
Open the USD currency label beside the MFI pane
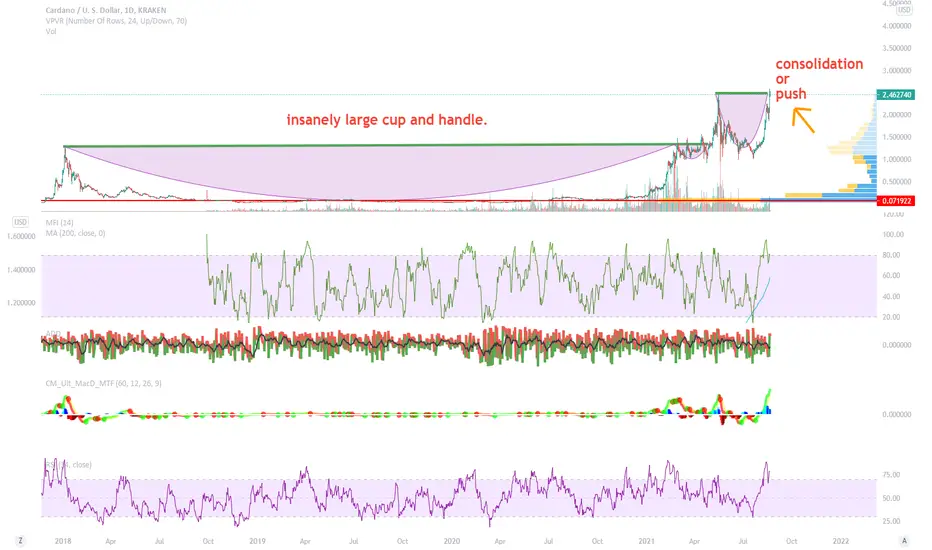click(x=21, y=222)
